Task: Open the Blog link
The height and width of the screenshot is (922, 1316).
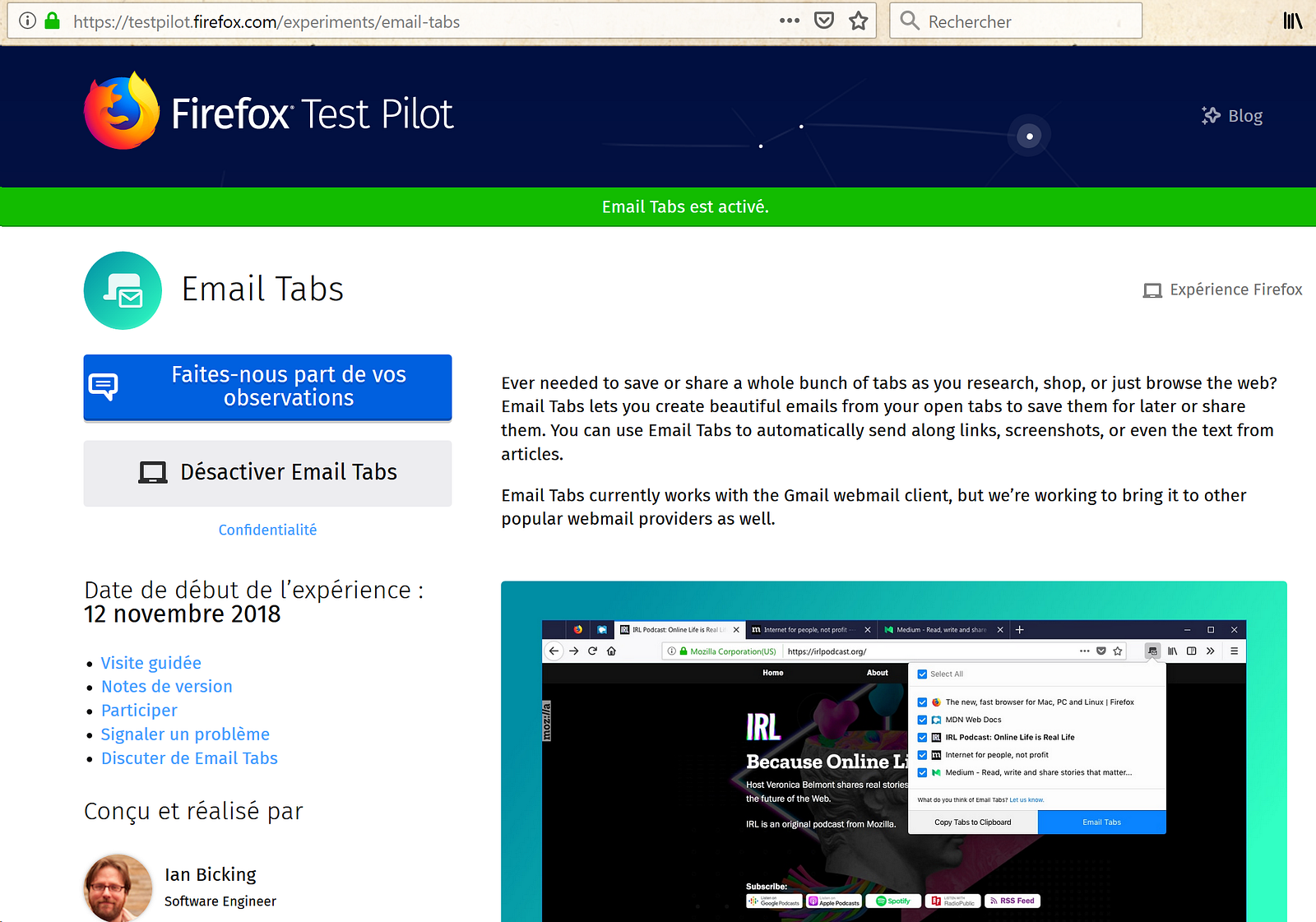Action: pos(1245,116)
